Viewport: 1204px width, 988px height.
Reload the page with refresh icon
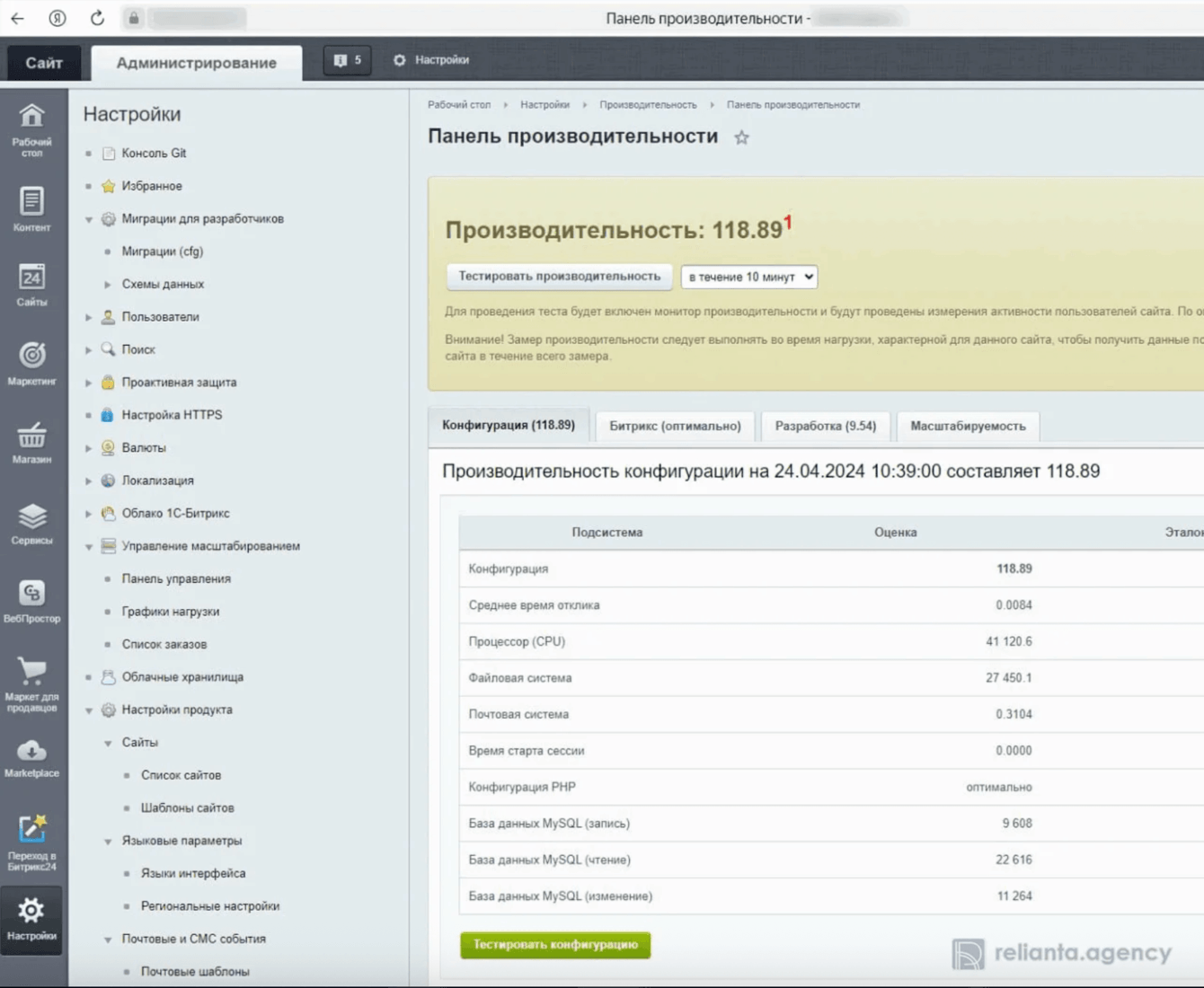click(x=97, y=18)
